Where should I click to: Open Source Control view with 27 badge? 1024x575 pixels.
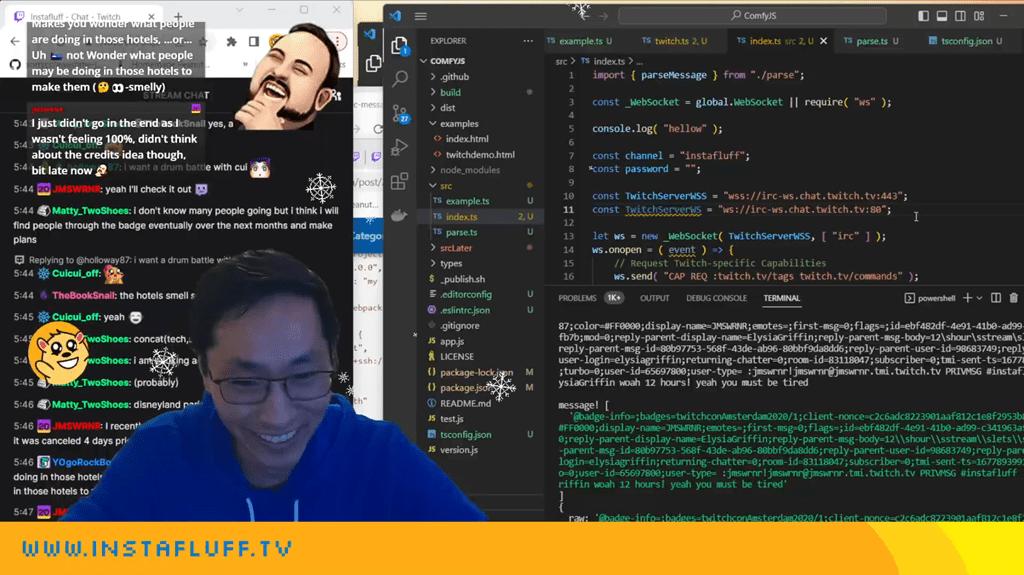[x=400, y=114]
